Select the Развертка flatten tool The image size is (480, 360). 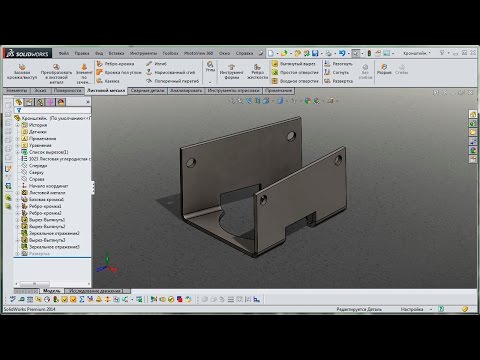point(338,81)
